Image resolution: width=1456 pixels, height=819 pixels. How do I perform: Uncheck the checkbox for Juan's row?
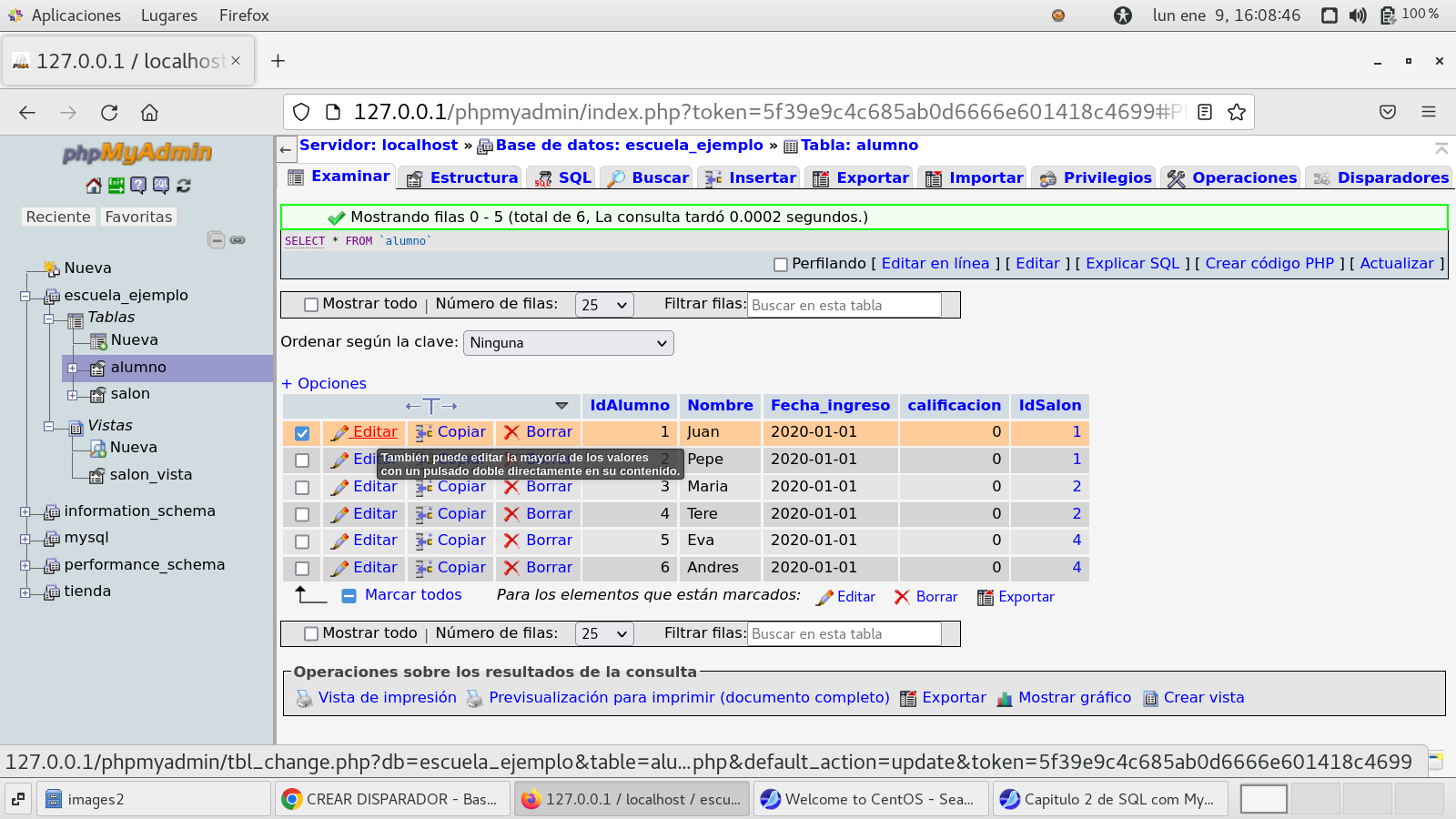[302, 433]
